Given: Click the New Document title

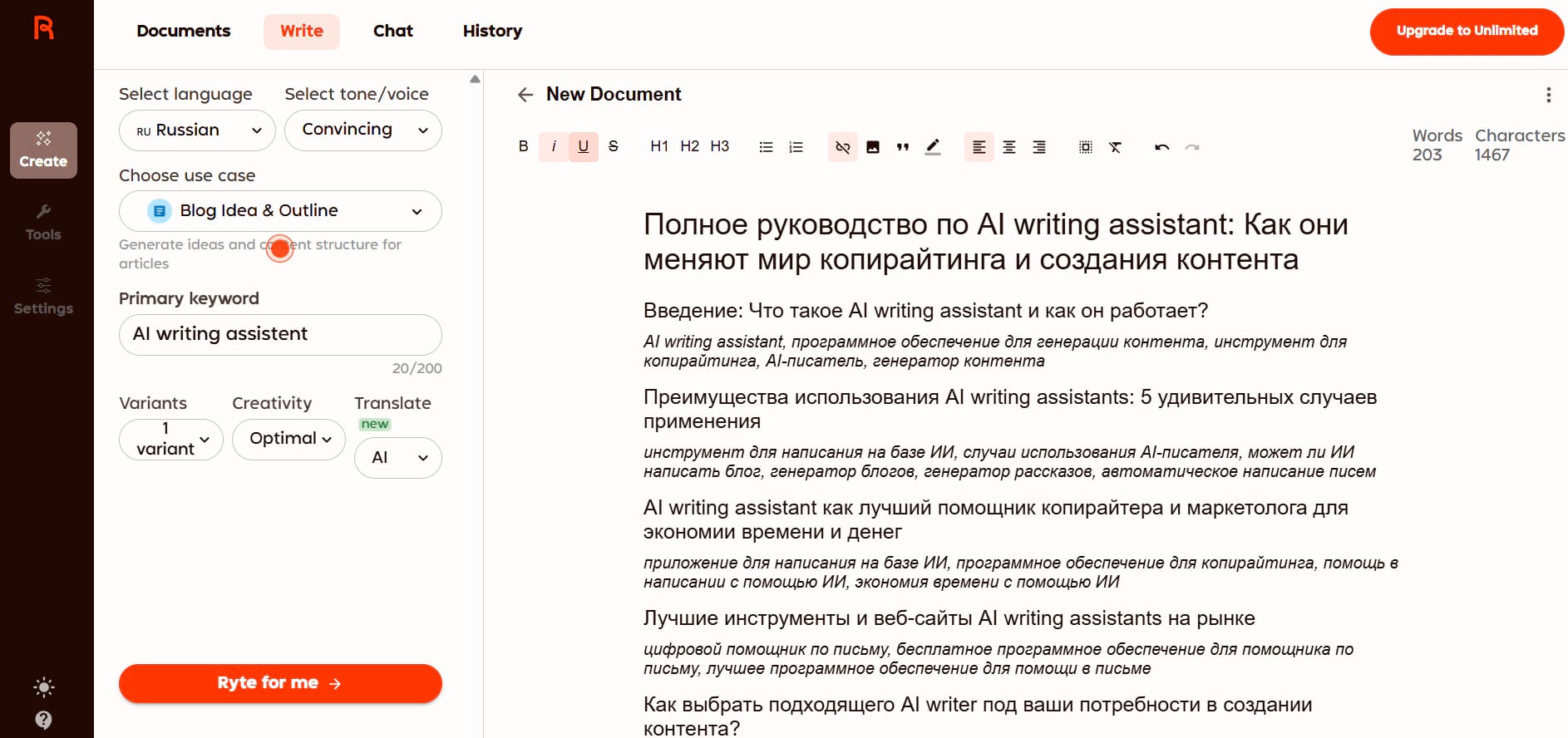Looking at the screenshot, I should pos(614,95).
